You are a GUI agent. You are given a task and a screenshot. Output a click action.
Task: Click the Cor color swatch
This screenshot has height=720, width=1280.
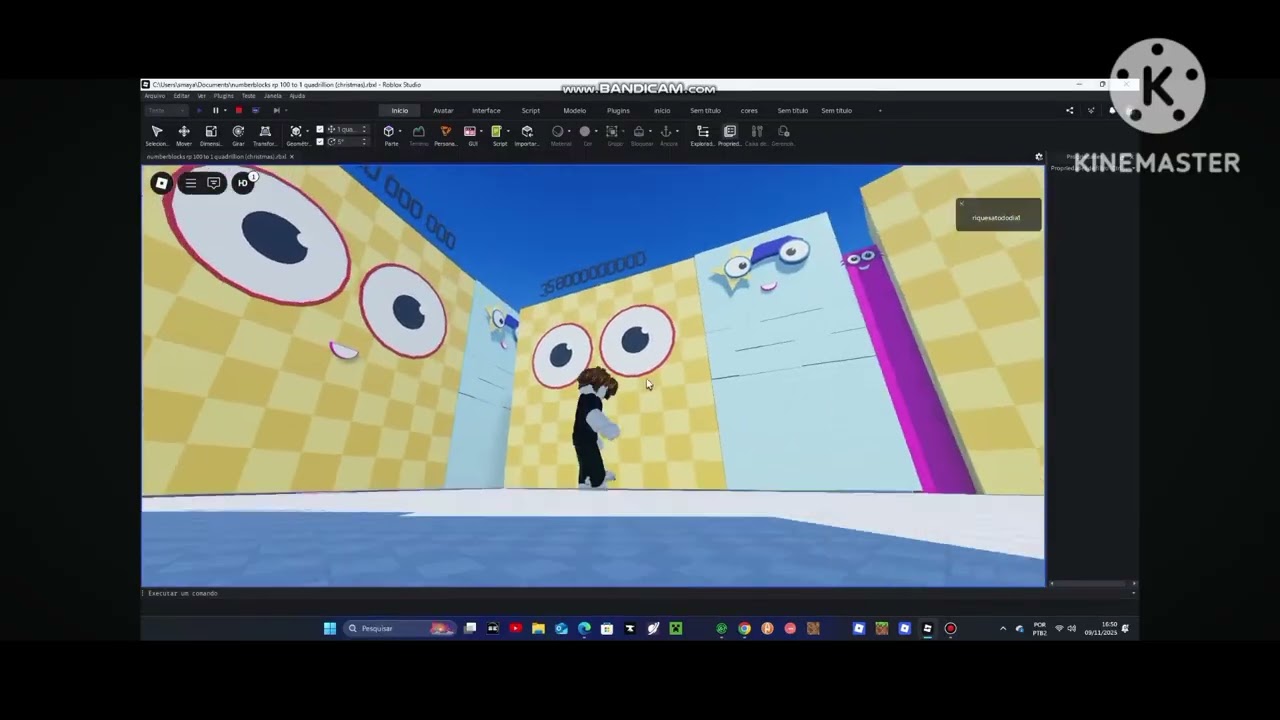click(585, 131)
